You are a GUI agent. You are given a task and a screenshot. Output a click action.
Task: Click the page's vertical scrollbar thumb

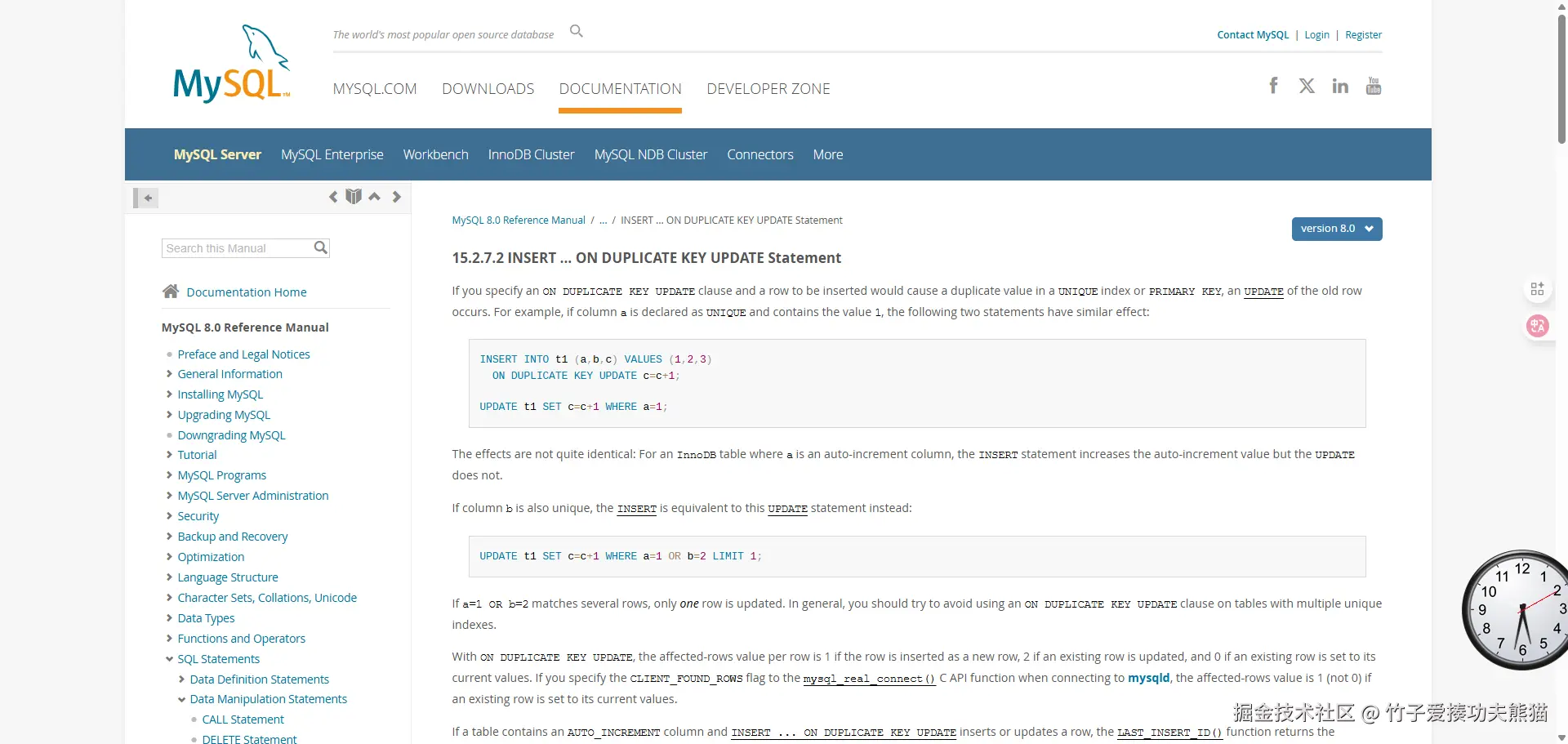(x=1561, y=78)
